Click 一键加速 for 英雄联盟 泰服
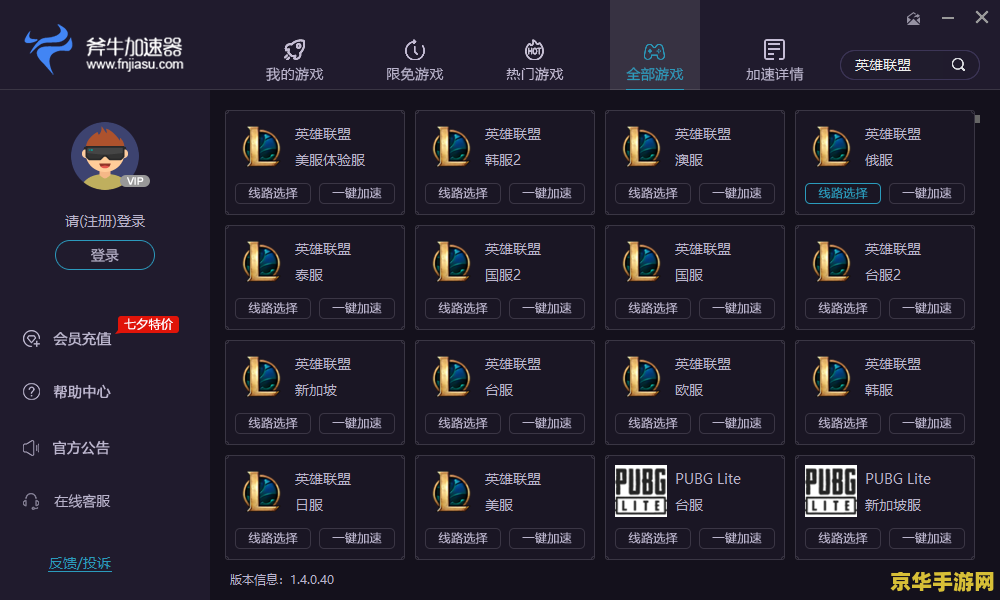Screen dimensions: 1000x600 coord(357,308)
